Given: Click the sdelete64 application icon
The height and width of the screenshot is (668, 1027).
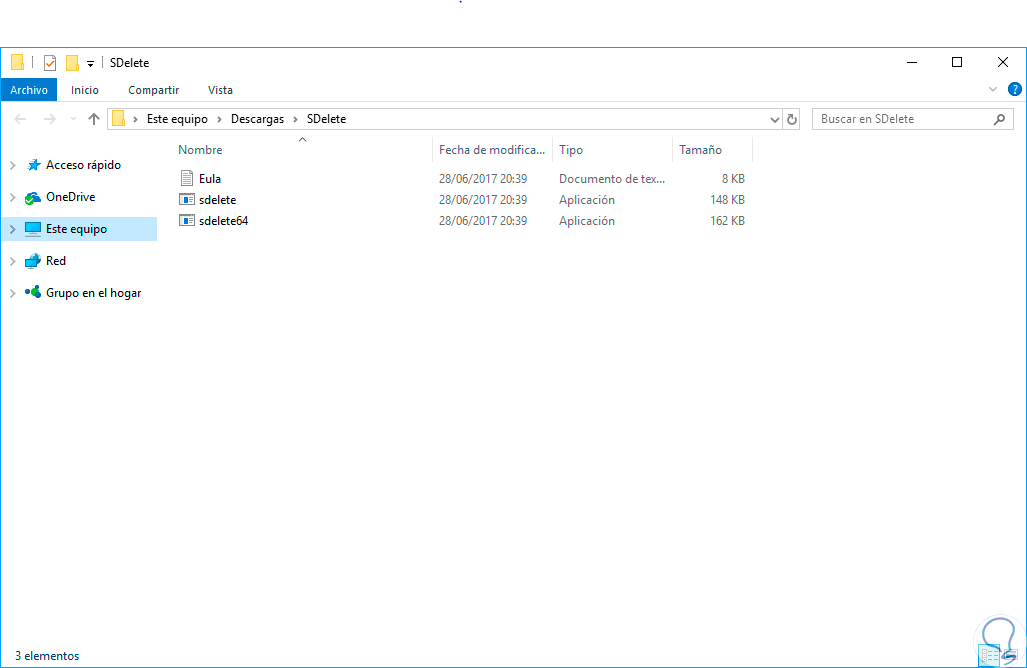Looking at the screenshot, I should point(187,220).
